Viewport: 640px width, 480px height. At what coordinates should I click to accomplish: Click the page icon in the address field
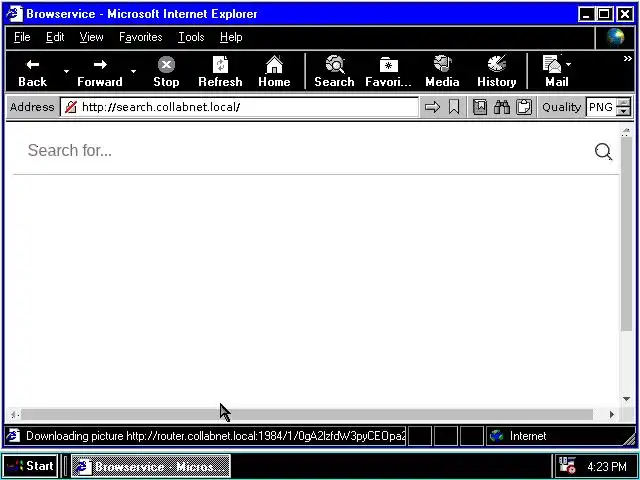coord(71,107)
